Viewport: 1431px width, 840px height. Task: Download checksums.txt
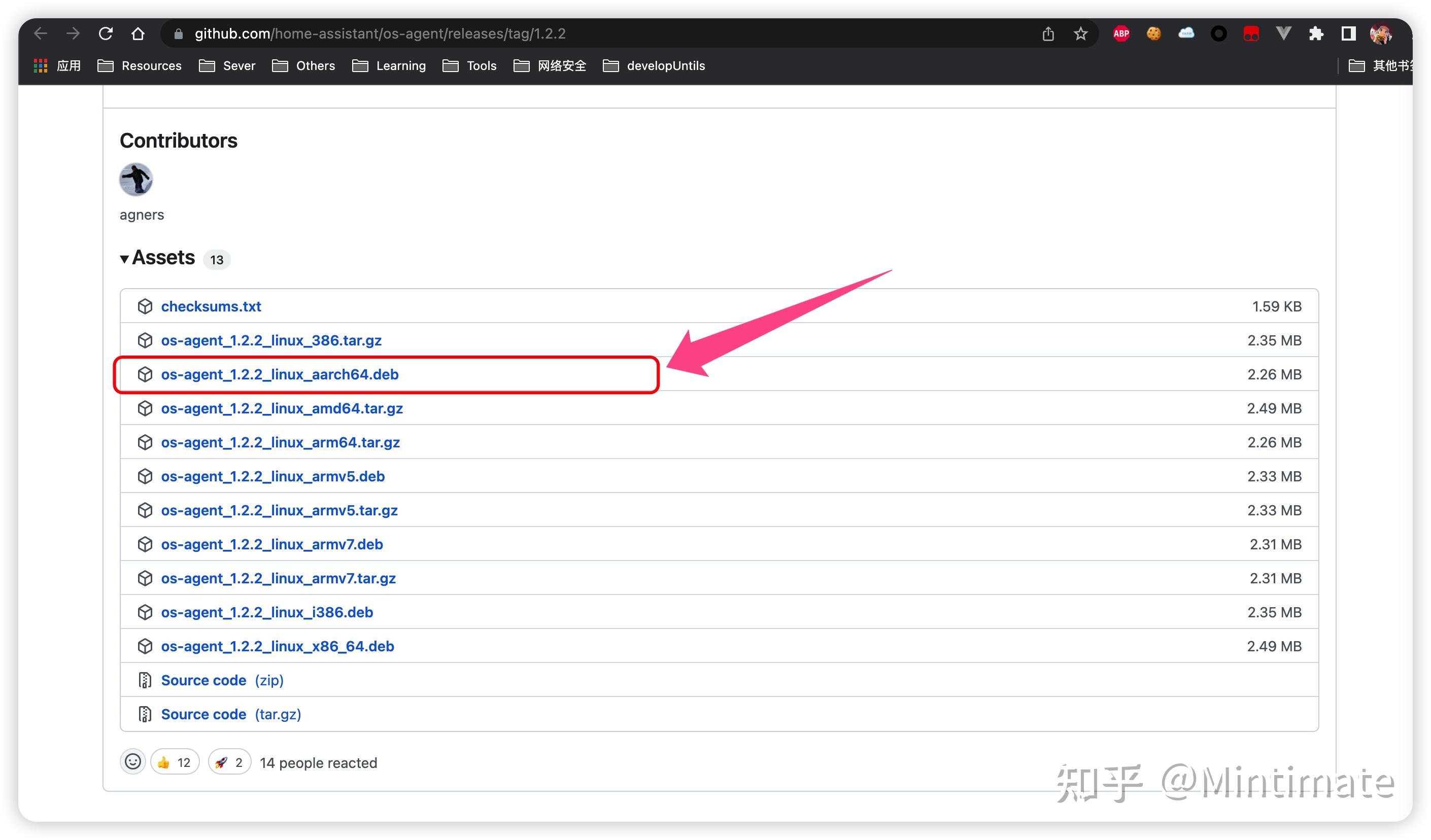click(211, 306)
